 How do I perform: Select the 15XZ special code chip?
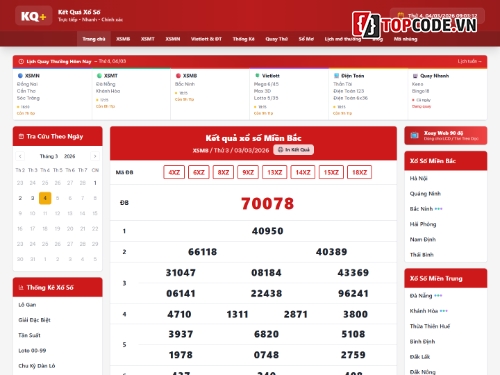[x=331, y=172]
